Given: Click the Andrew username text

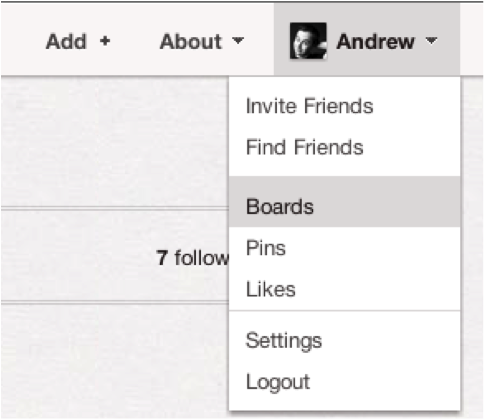Looking at the screenshot, I should click(375, 42).
